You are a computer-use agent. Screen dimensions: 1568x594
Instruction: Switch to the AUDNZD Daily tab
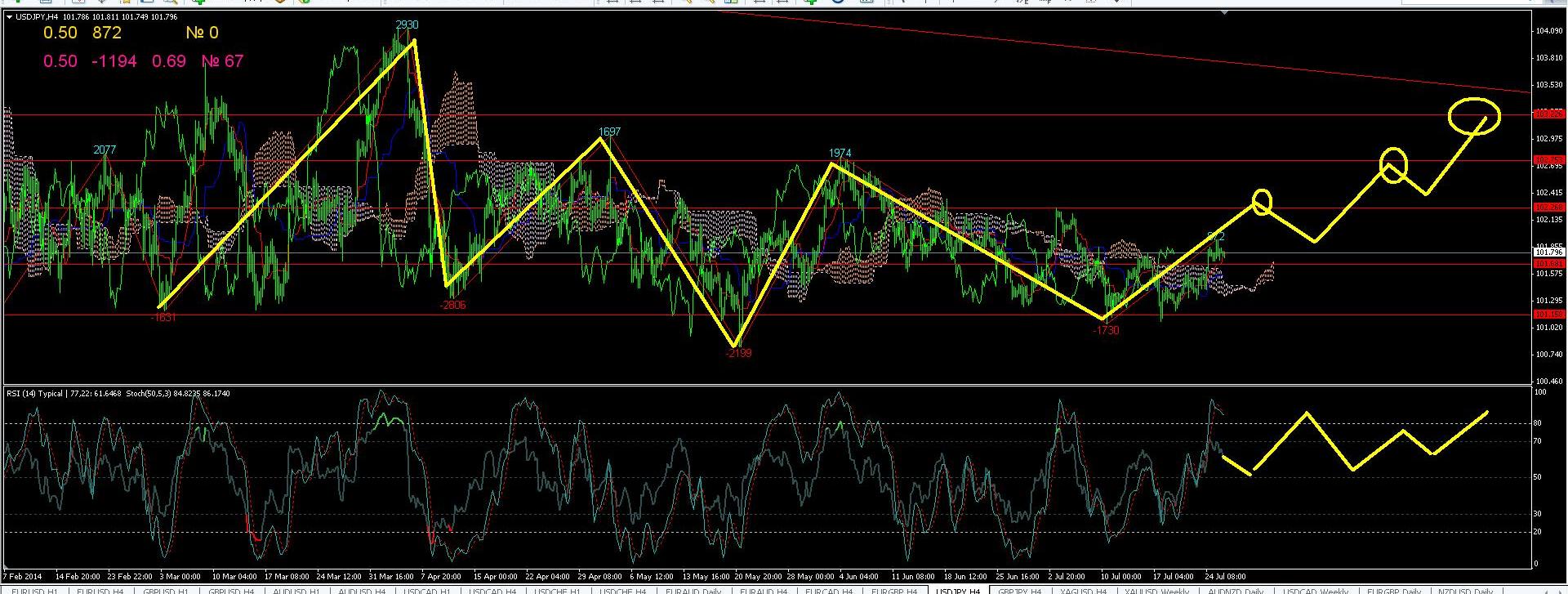click(x=1236, y=590)
